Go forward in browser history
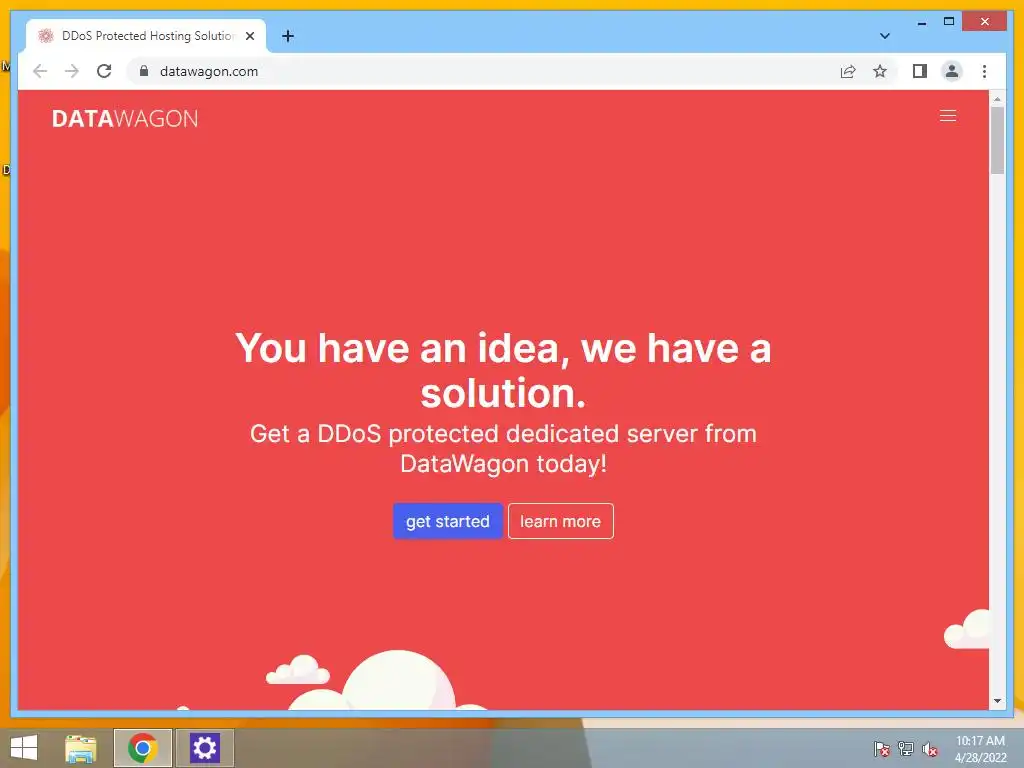The width and height of the screenshot is (1024, 768). pos(72,71)
